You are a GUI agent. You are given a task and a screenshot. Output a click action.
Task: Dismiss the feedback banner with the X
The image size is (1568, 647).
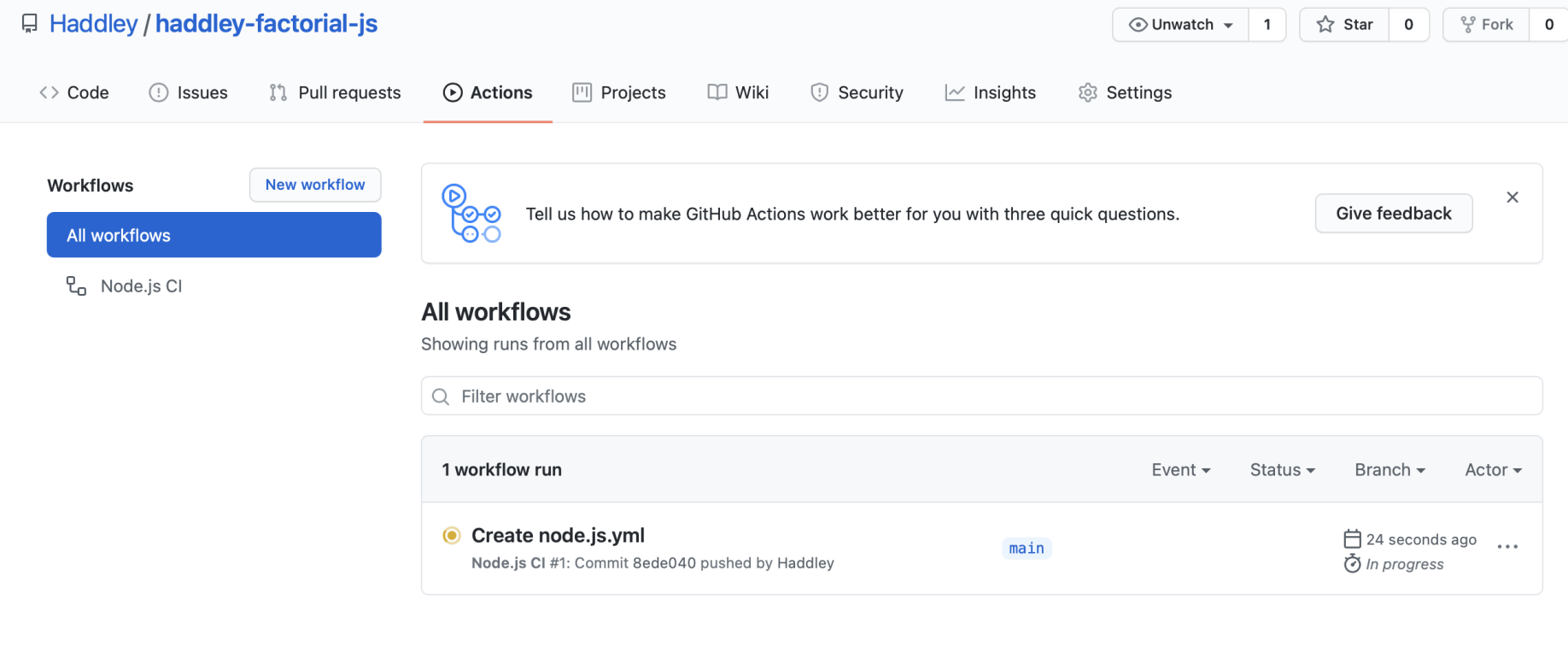pyautogui.click(x=1512, y=197)
